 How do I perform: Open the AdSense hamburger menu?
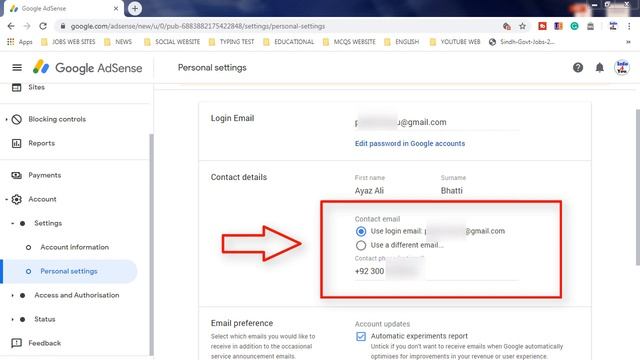click(x=17, y=67)
